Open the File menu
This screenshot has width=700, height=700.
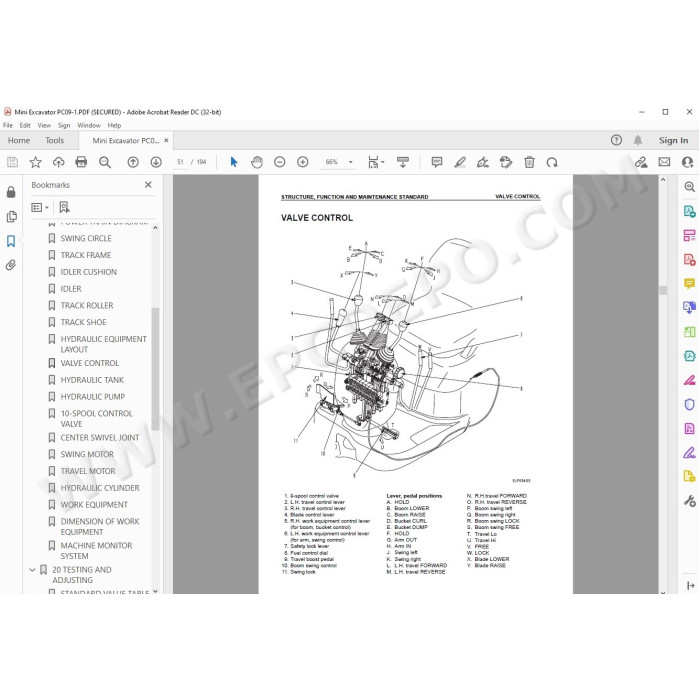tap(8, 125)
